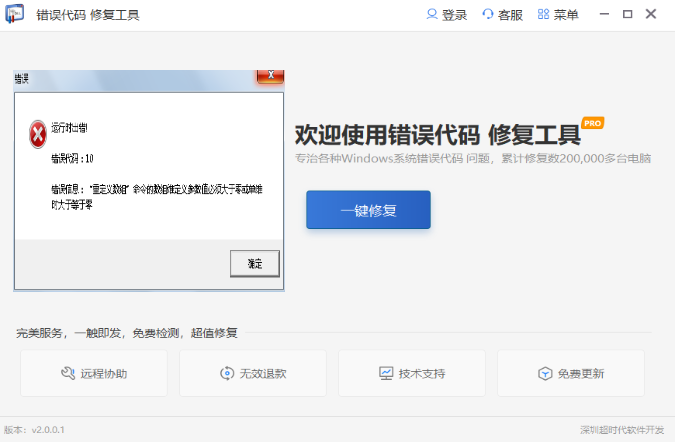Open the 无效退款 refund card

pyautogui.click(x=253, y=373)
